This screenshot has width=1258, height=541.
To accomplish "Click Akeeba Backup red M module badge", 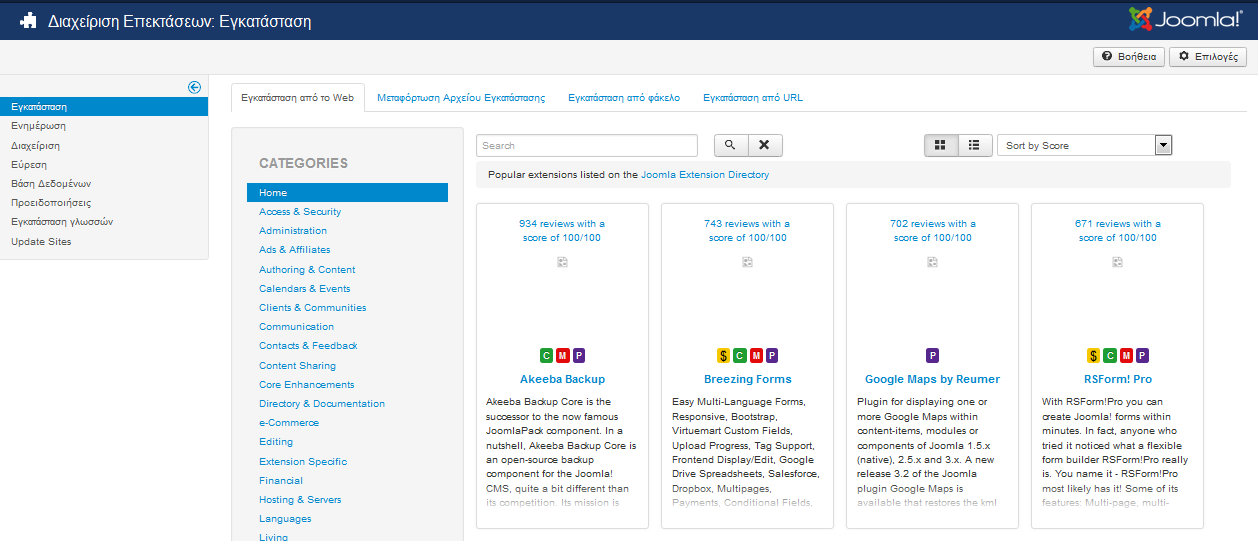I will (562, 355).
